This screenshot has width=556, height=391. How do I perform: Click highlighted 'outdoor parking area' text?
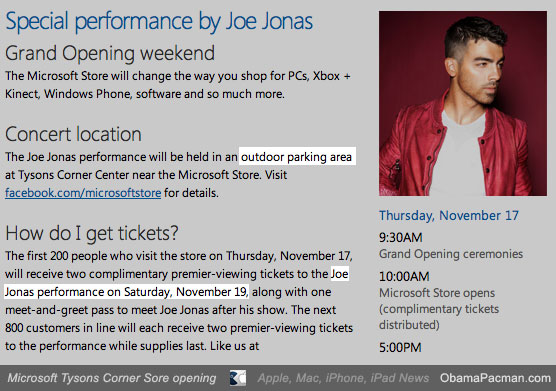coord(297,157)
